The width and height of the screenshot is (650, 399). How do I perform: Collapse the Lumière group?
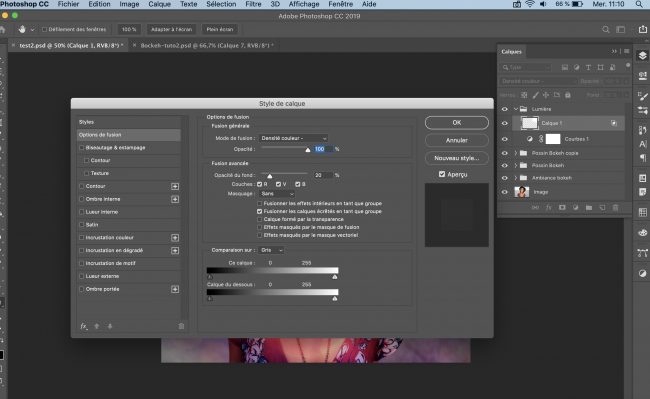(516, 109)
